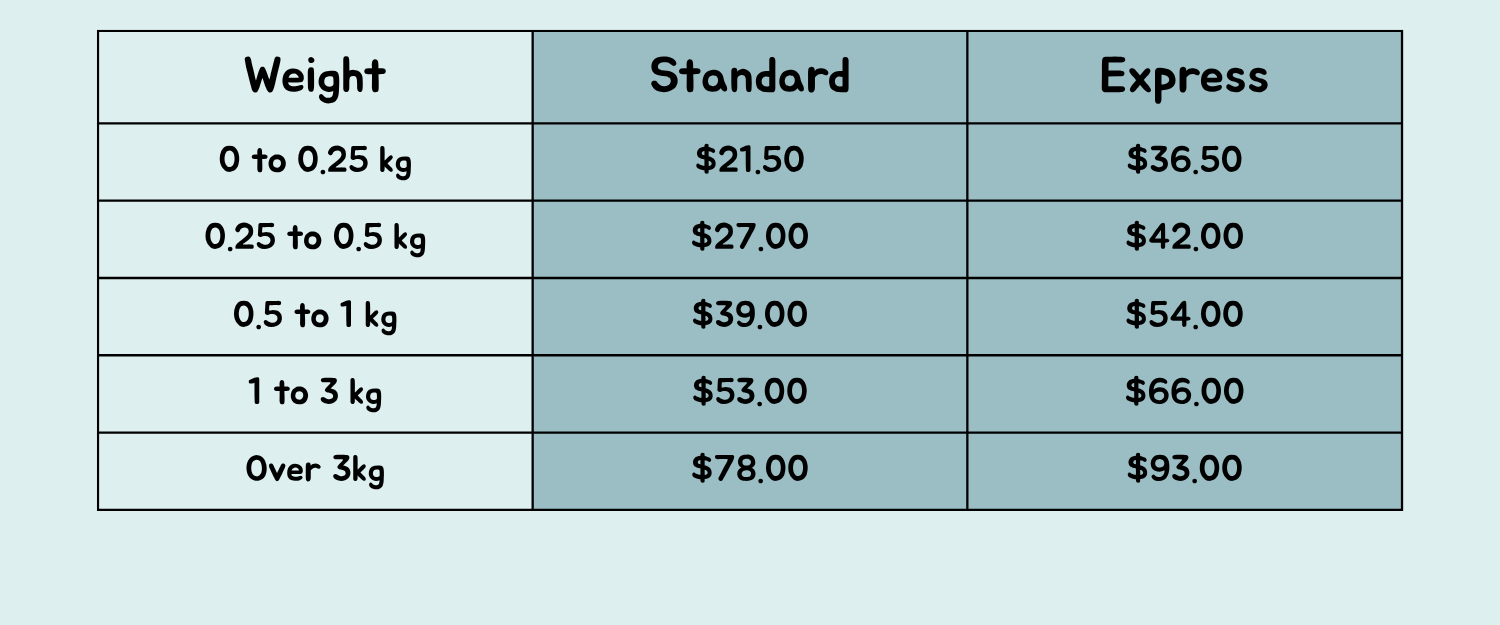
Task: Select the 1 to 3 kg row label
Action: [315, 394]
